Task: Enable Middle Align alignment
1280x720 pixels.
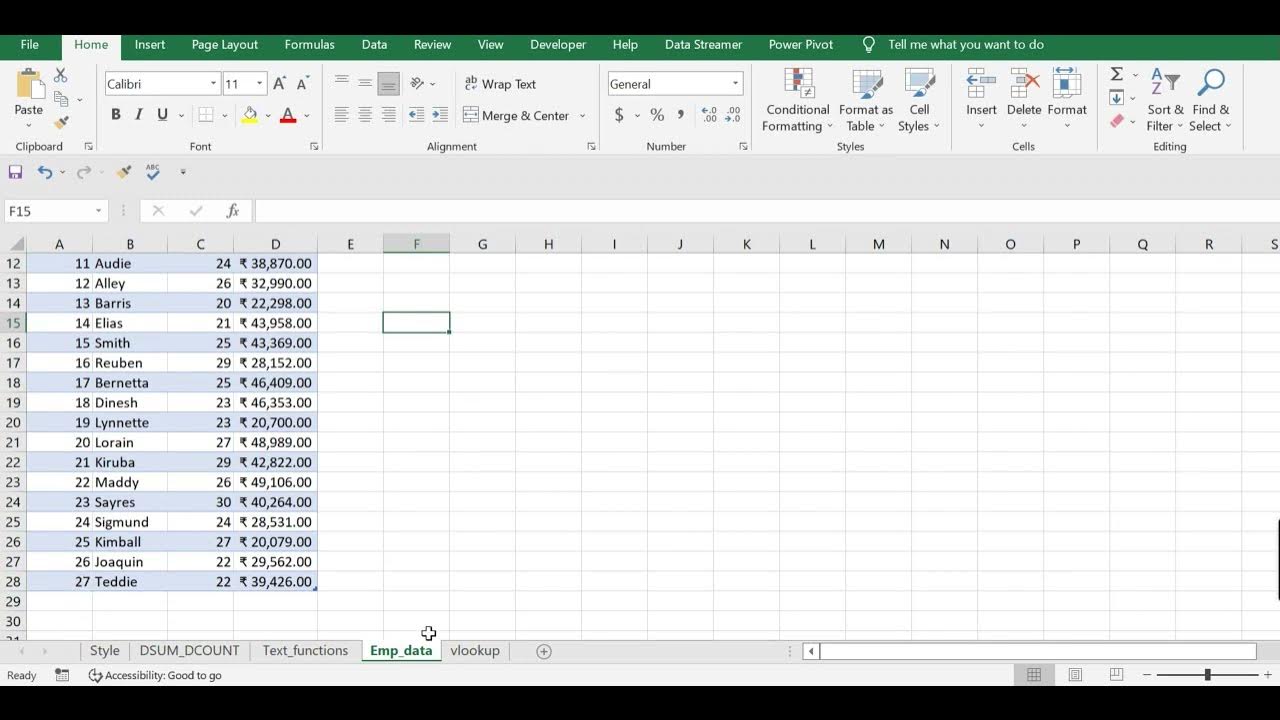Action: [365, 84]
